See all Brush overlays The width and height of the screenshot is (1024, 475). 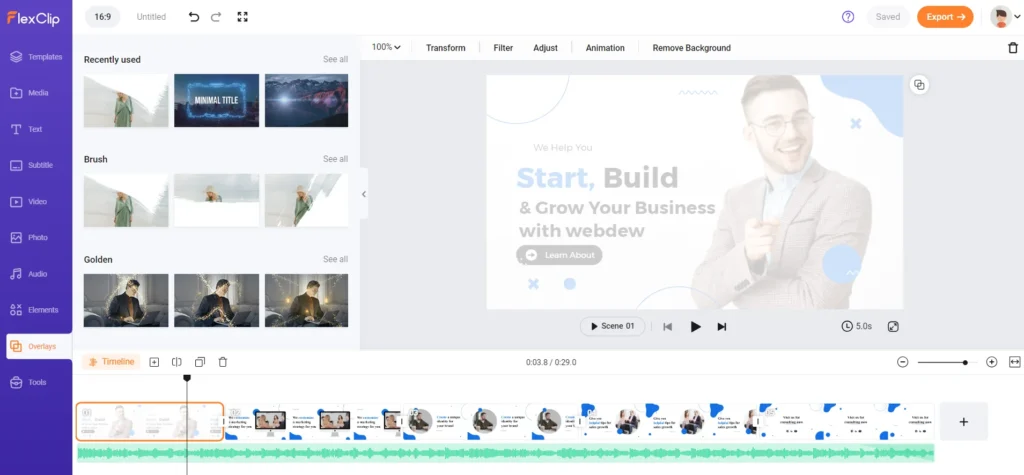[x=335, y=159]
